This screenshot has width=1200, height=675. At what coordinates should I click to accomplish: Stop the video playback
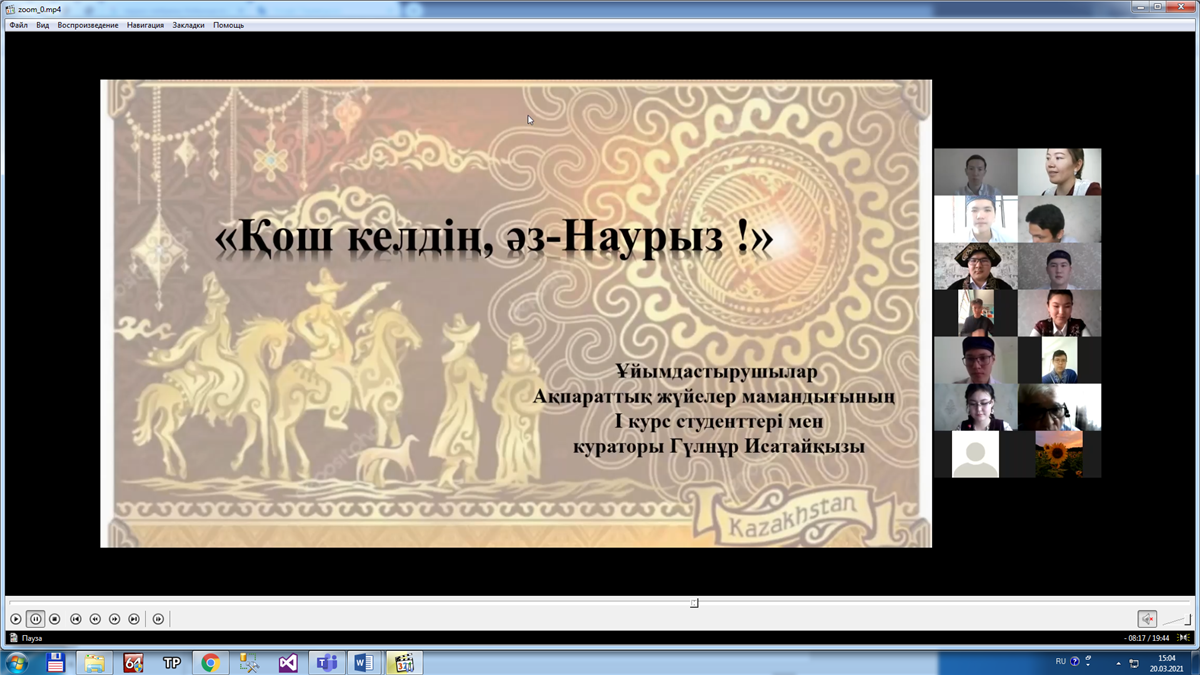click(x=55, y=619)
